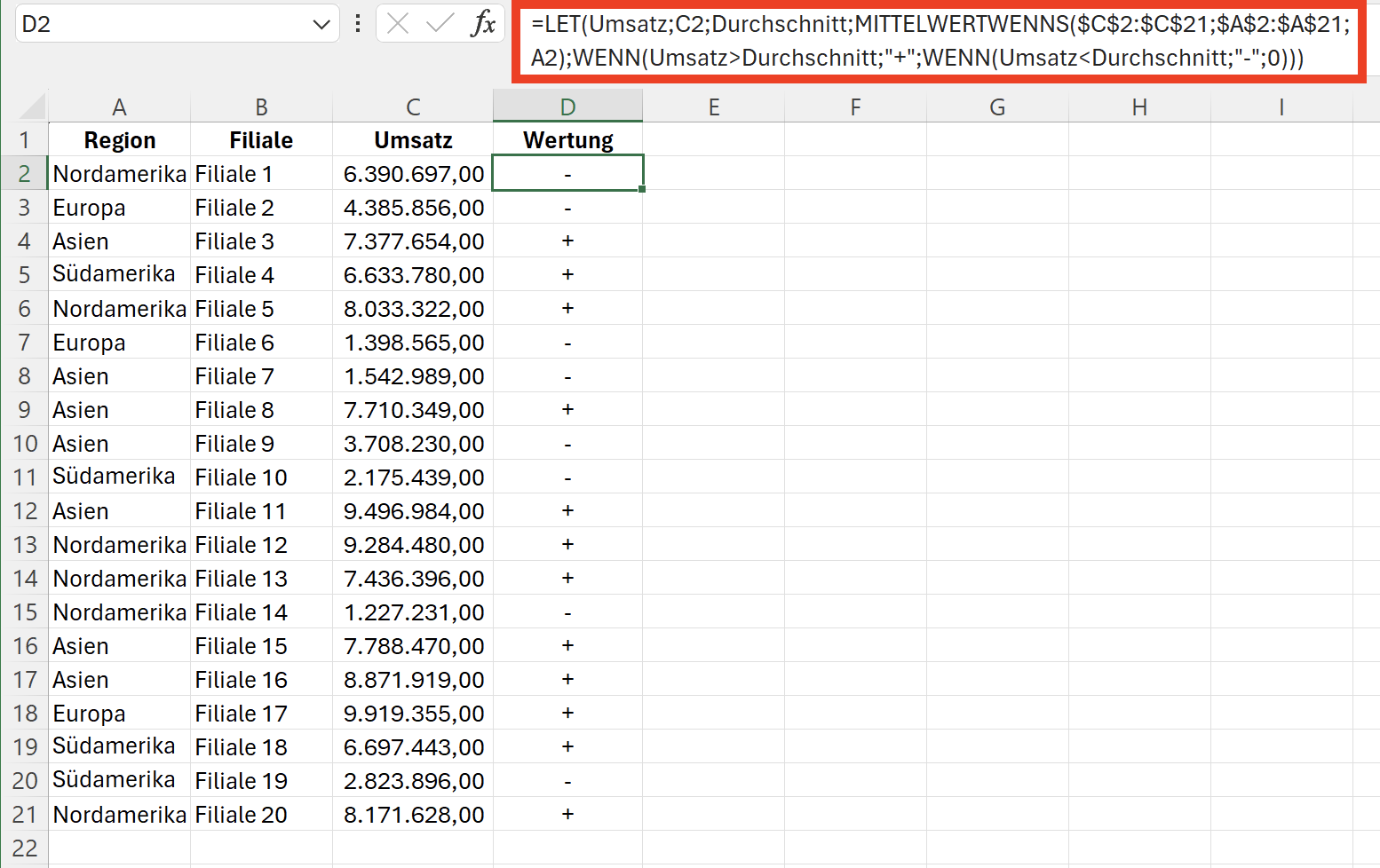Click the plus rating in row 21
1380x868 pixels.
point(567,814)
